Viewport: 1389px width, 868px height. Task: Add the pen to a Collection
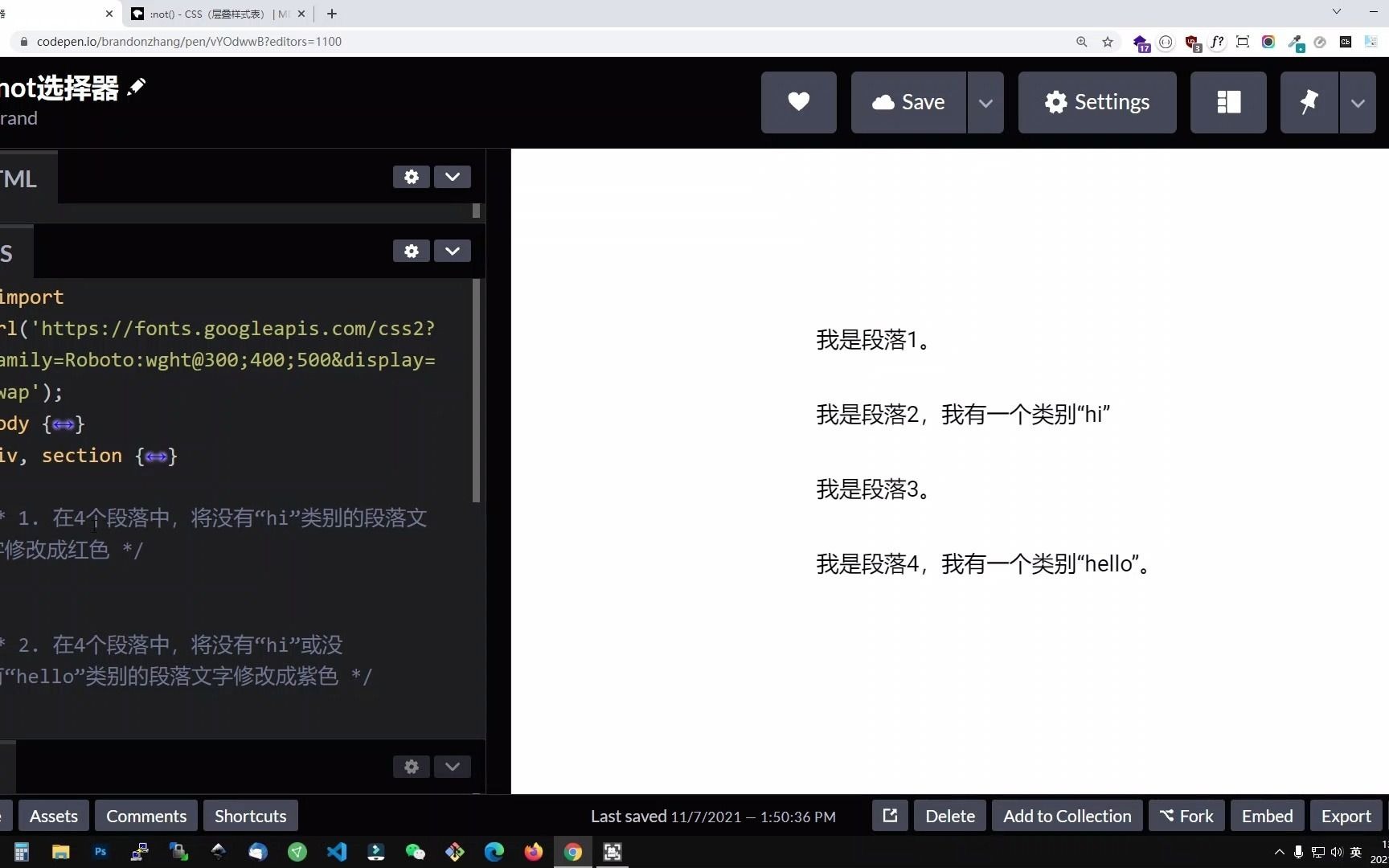click(1066, 815)
